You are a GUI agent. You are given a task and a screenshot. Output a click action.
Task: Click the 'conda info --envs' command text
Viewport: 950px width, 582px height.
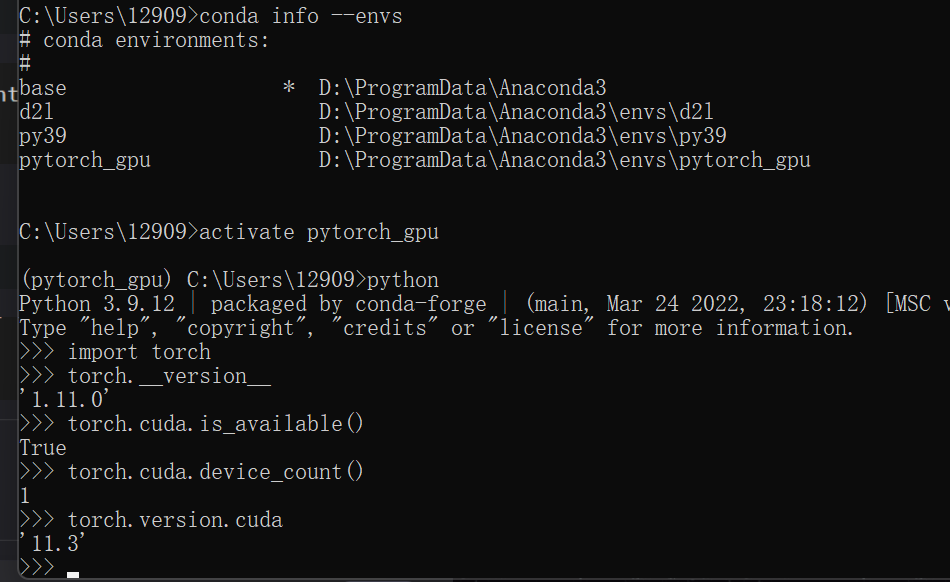point(301,16)
